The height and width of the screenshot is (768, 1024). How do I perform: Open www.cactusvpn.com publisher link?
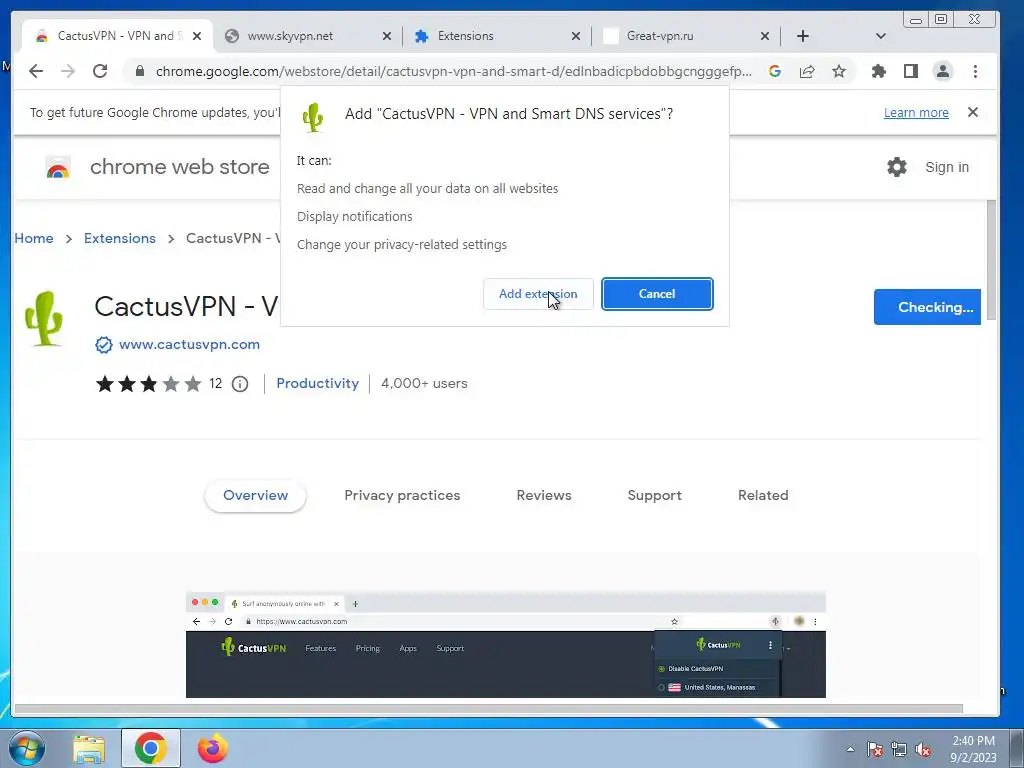tap(189, 344)
